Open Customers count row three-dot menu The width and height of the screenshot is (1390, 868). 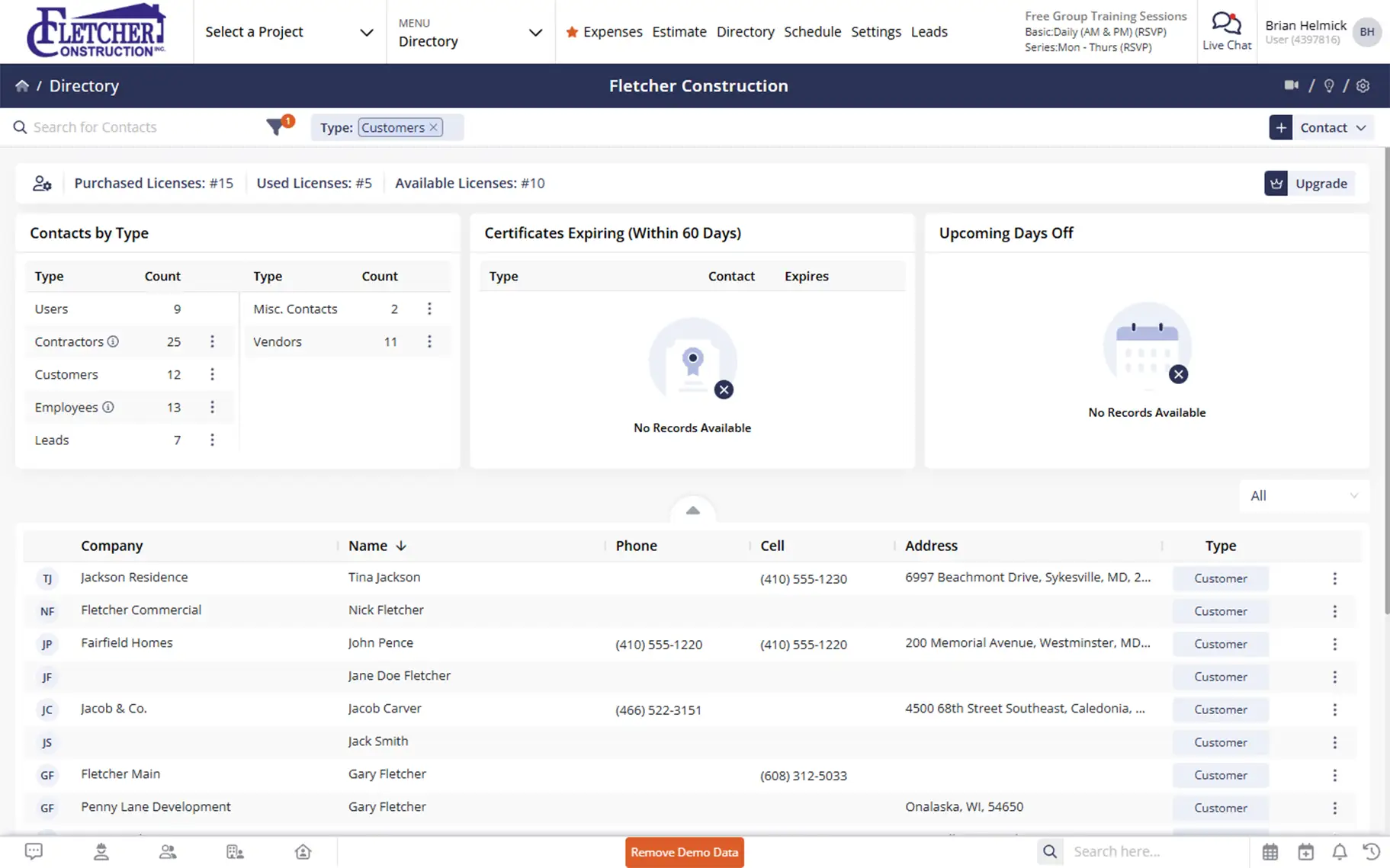[x=212, y=374]
